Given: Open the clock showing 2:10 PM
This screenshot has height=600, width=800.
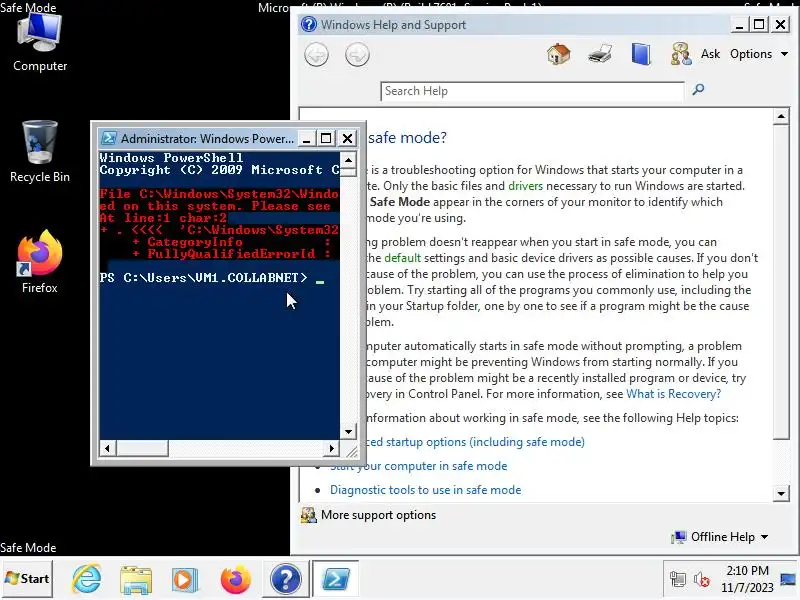Looking at the screenshot, I should coord(747,579).
